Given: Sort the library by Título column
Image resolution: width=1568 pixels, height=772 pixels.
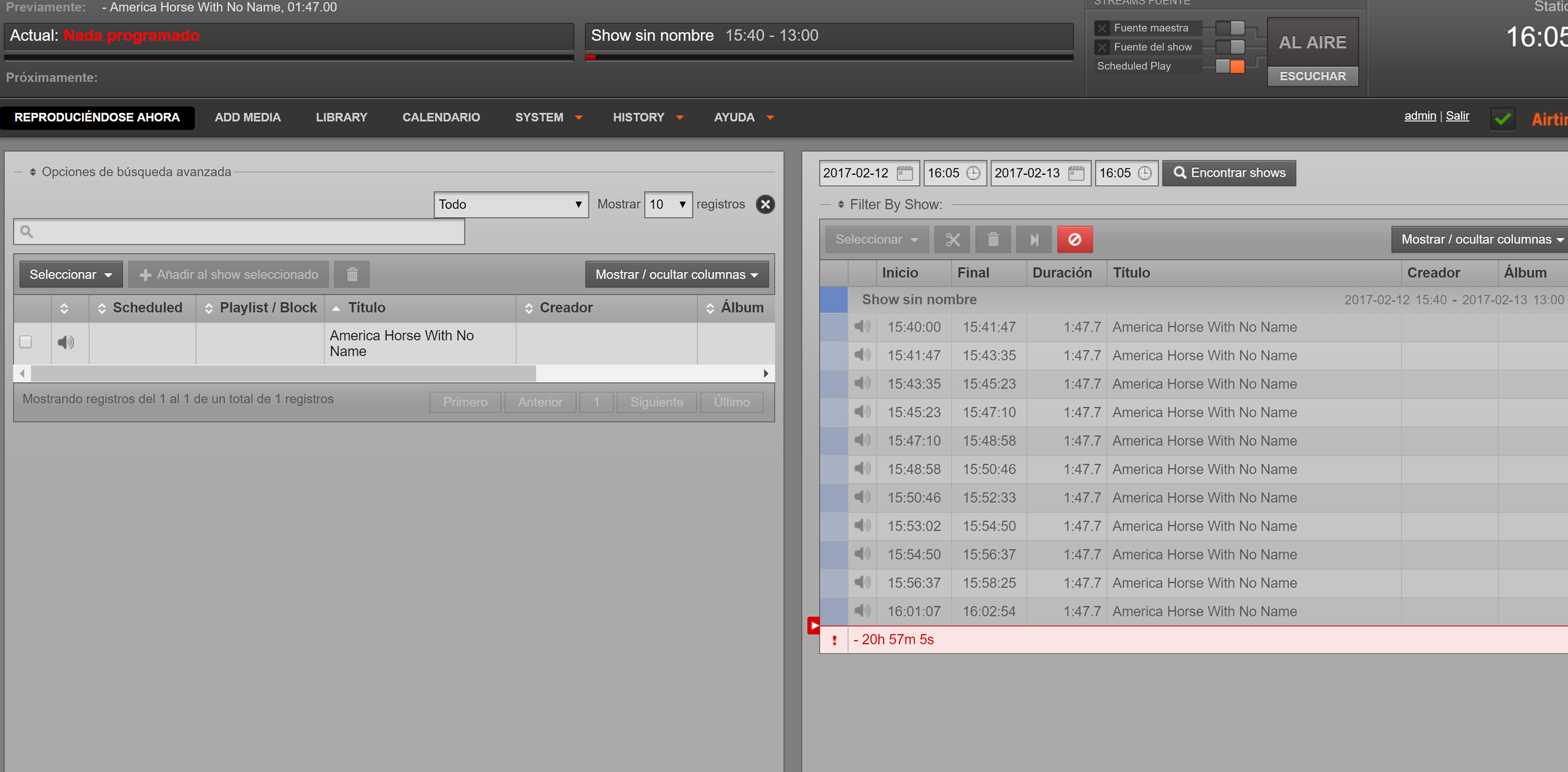Looking at the screenshot, I should tap(419, 308).
